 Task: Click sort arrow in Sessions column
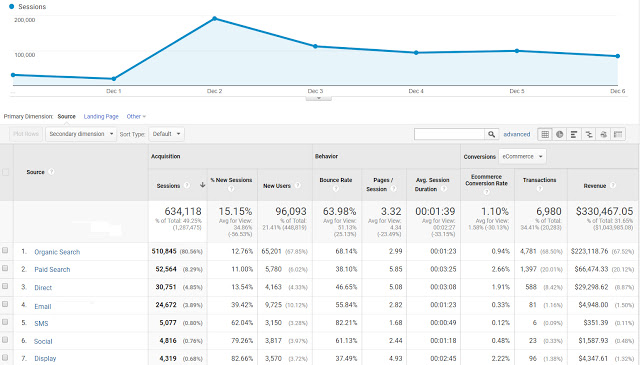[x=202, y=185]
